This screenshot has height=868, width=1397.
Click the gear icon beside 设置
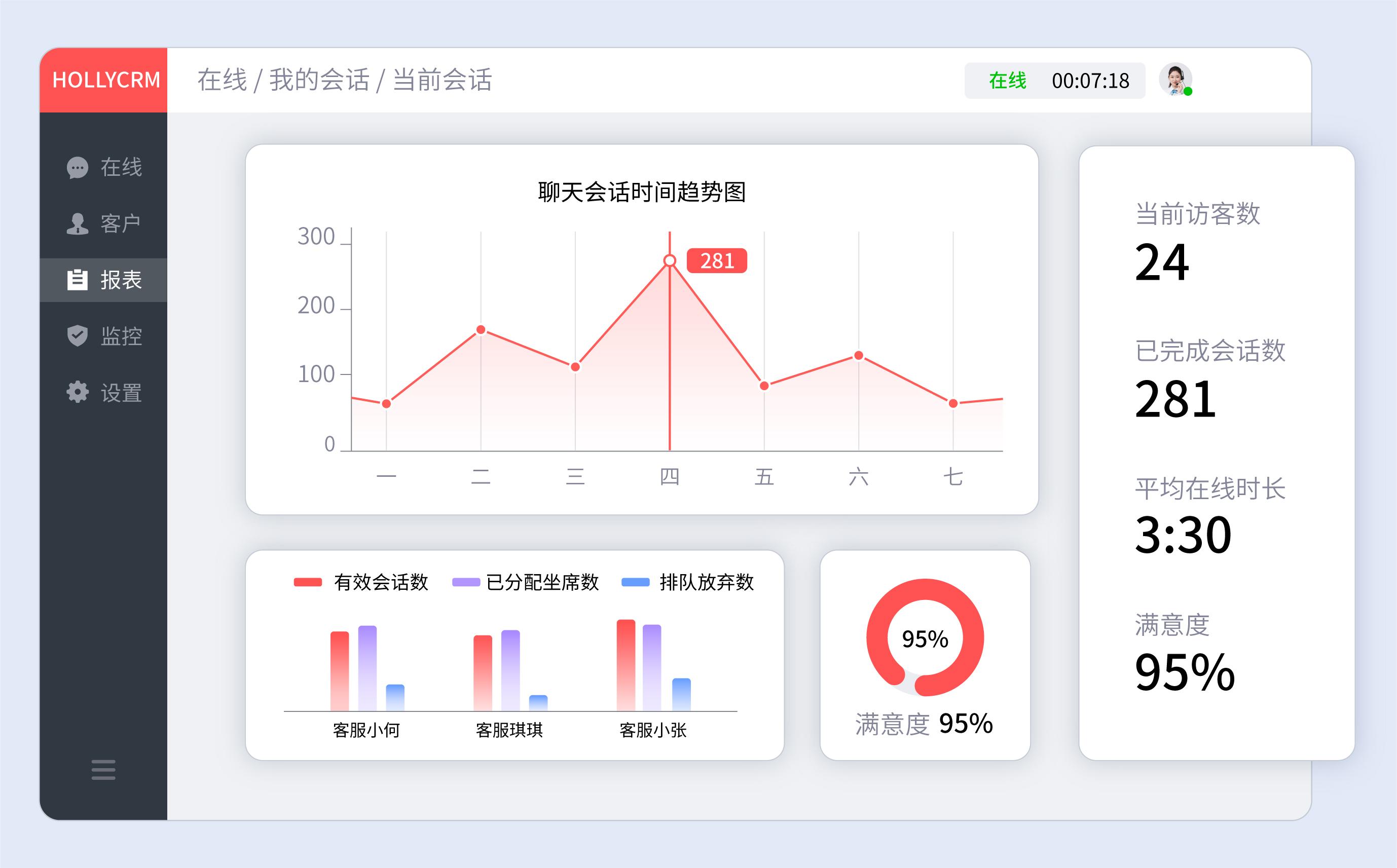[78, 392]
